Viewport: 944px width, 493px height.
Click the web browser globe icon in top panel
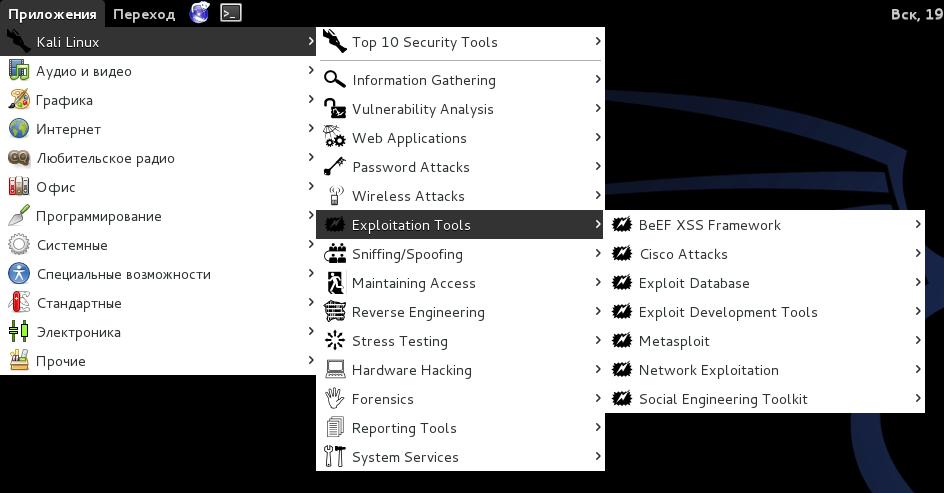click(199, 13)
